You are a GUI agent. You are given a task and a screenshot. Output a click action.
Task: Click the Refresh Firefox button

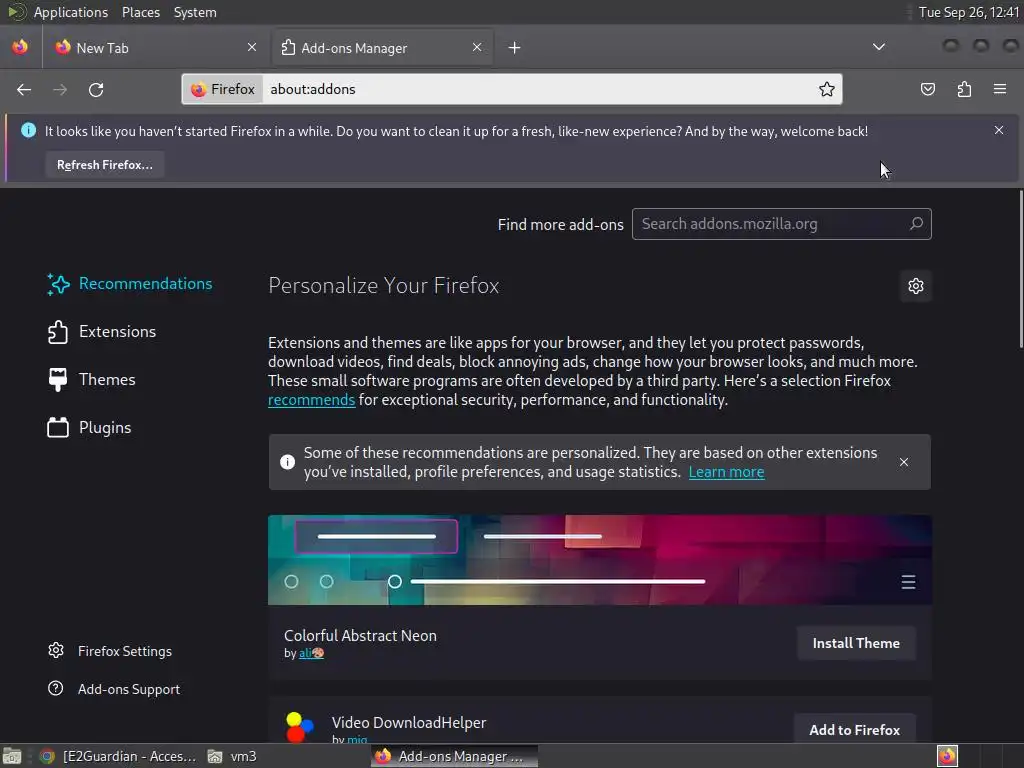coord(104,165)
